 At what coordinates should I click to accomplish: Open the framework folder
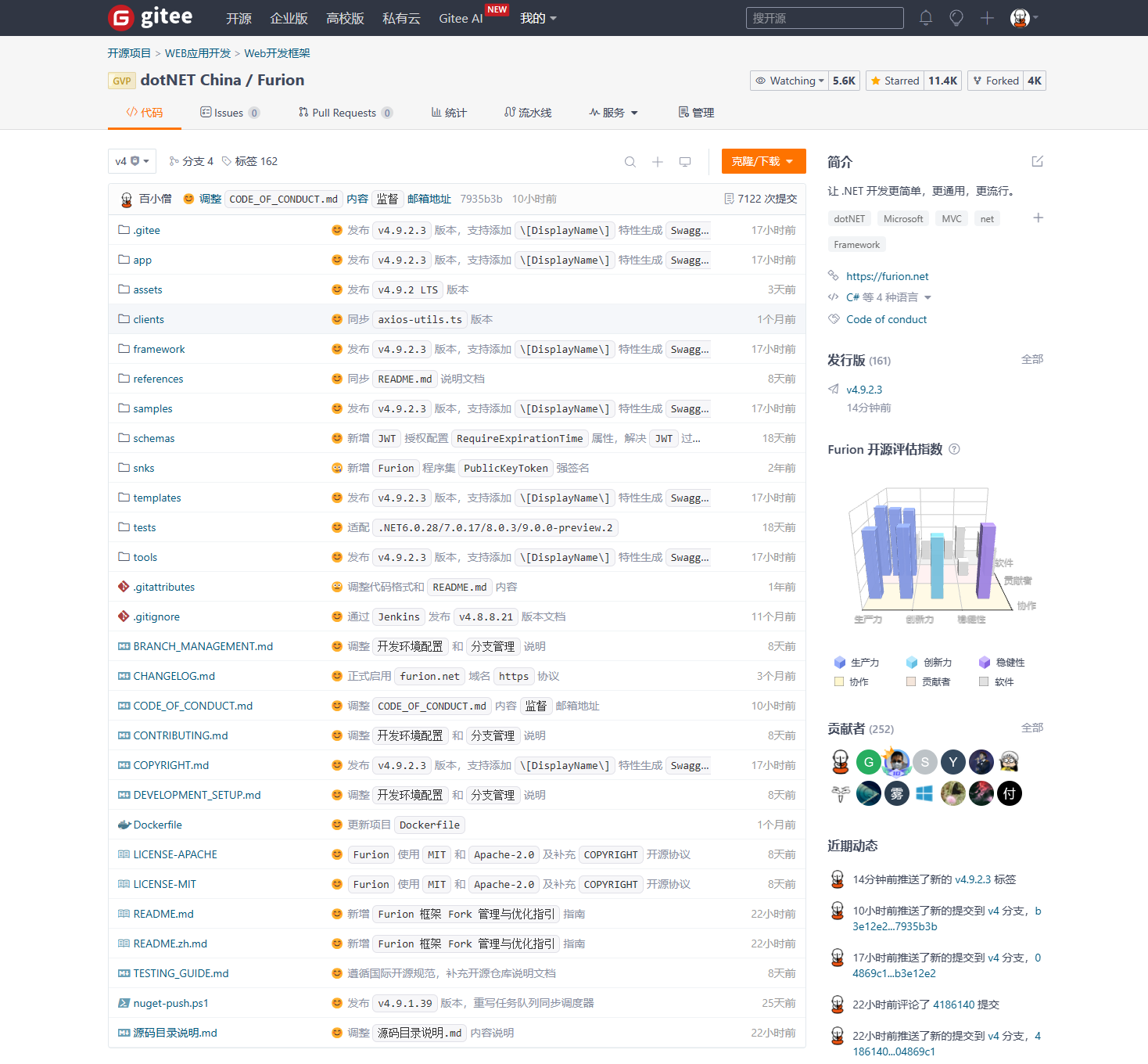[159, 349]
